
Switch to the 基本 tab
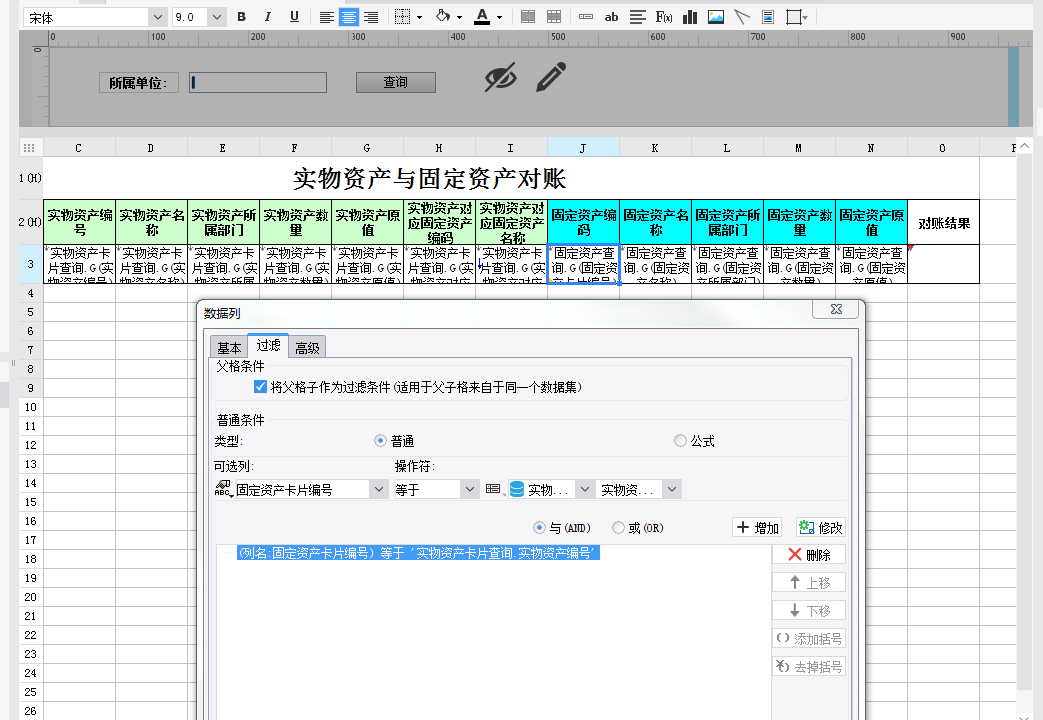229,348
